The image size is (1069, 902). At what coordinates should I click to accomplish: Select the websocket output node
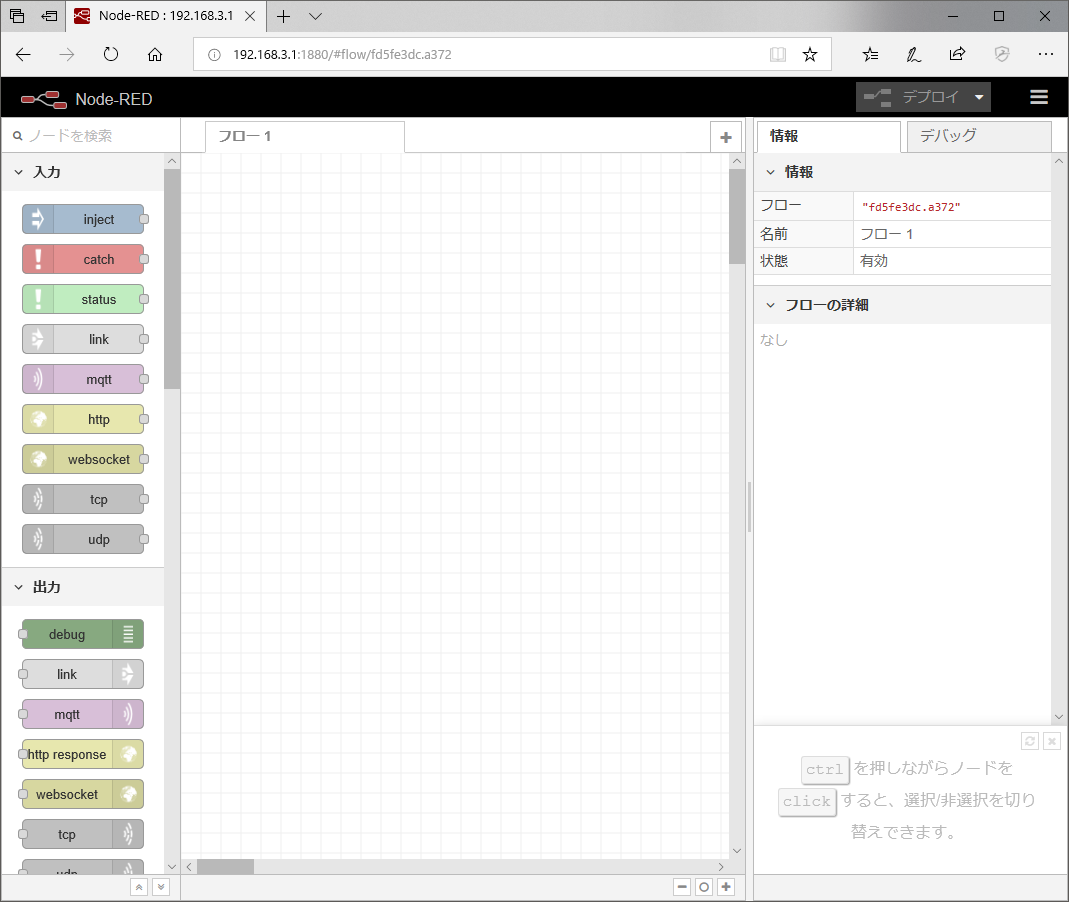pos(83,794)
